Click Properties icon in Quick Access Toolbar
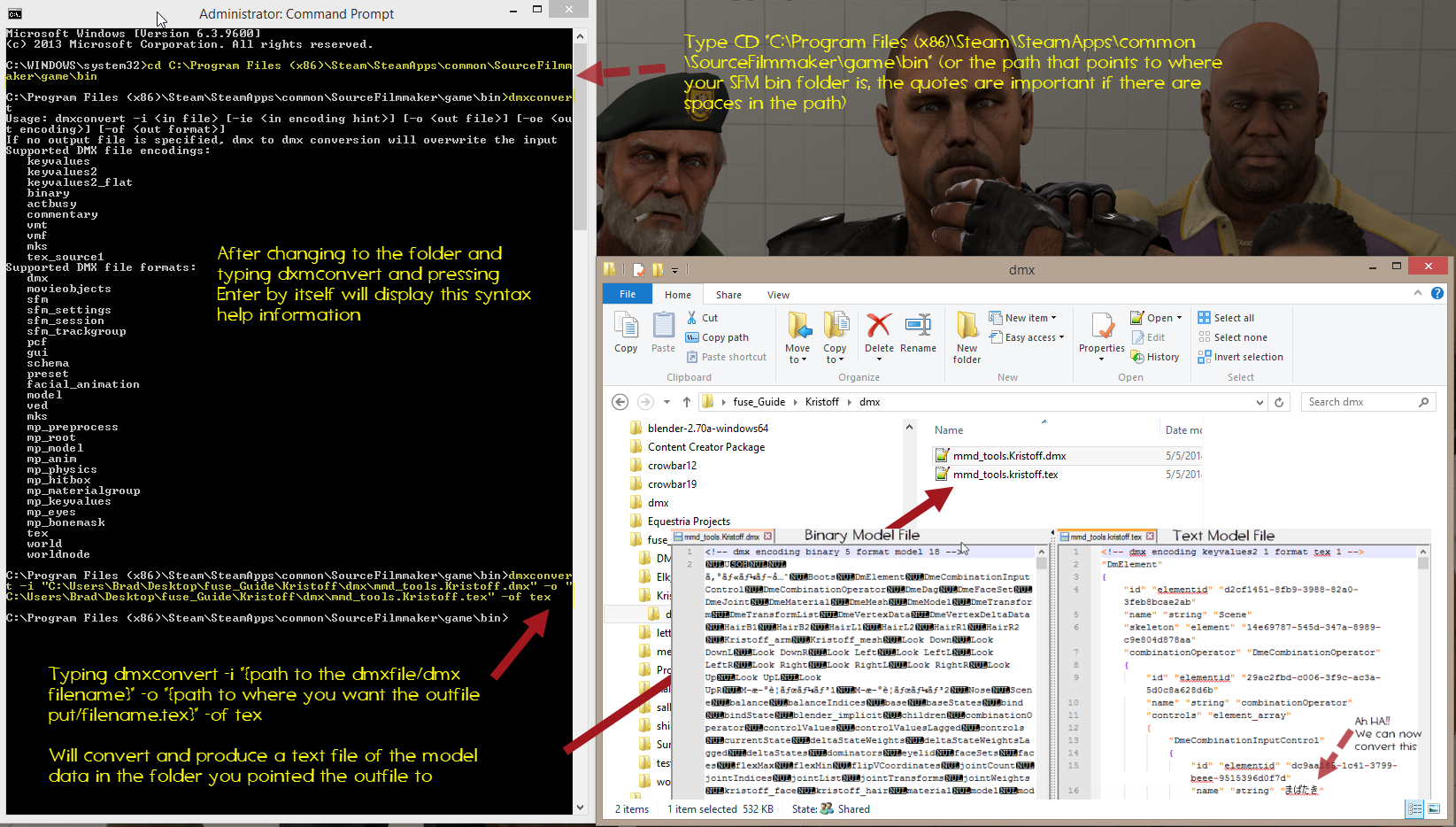The image size is (1456, 827). click(x=638, y=270)
